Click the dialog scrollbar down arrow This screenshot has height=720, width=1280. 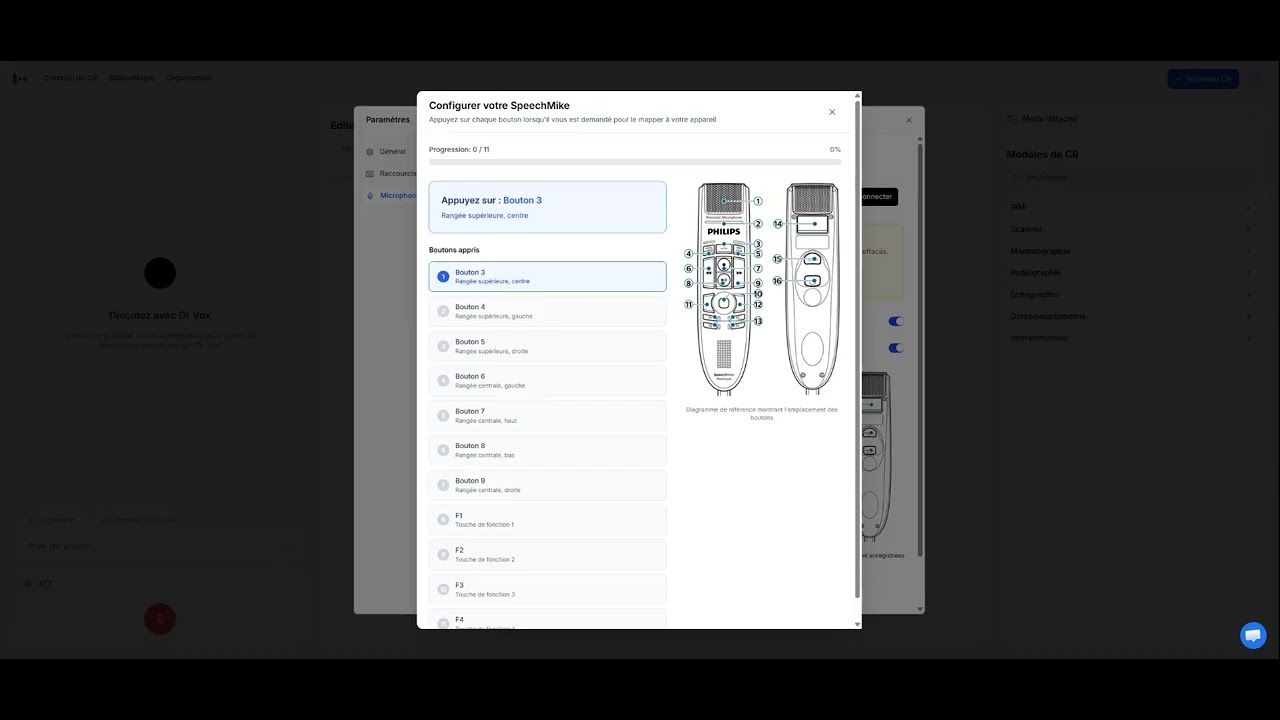pos(857,624)
